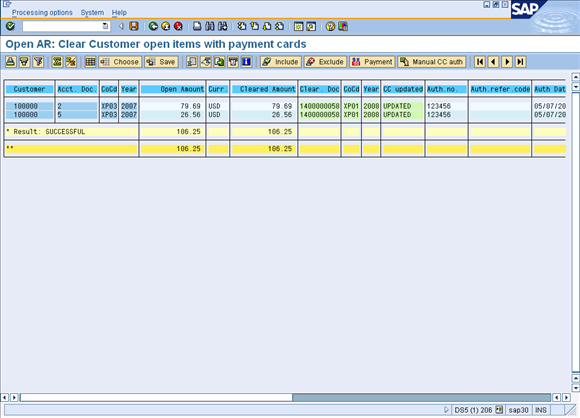The height and width of the screenshot is (418, 580).
Task: Select the Customer column header
Action: pos(29,89)
